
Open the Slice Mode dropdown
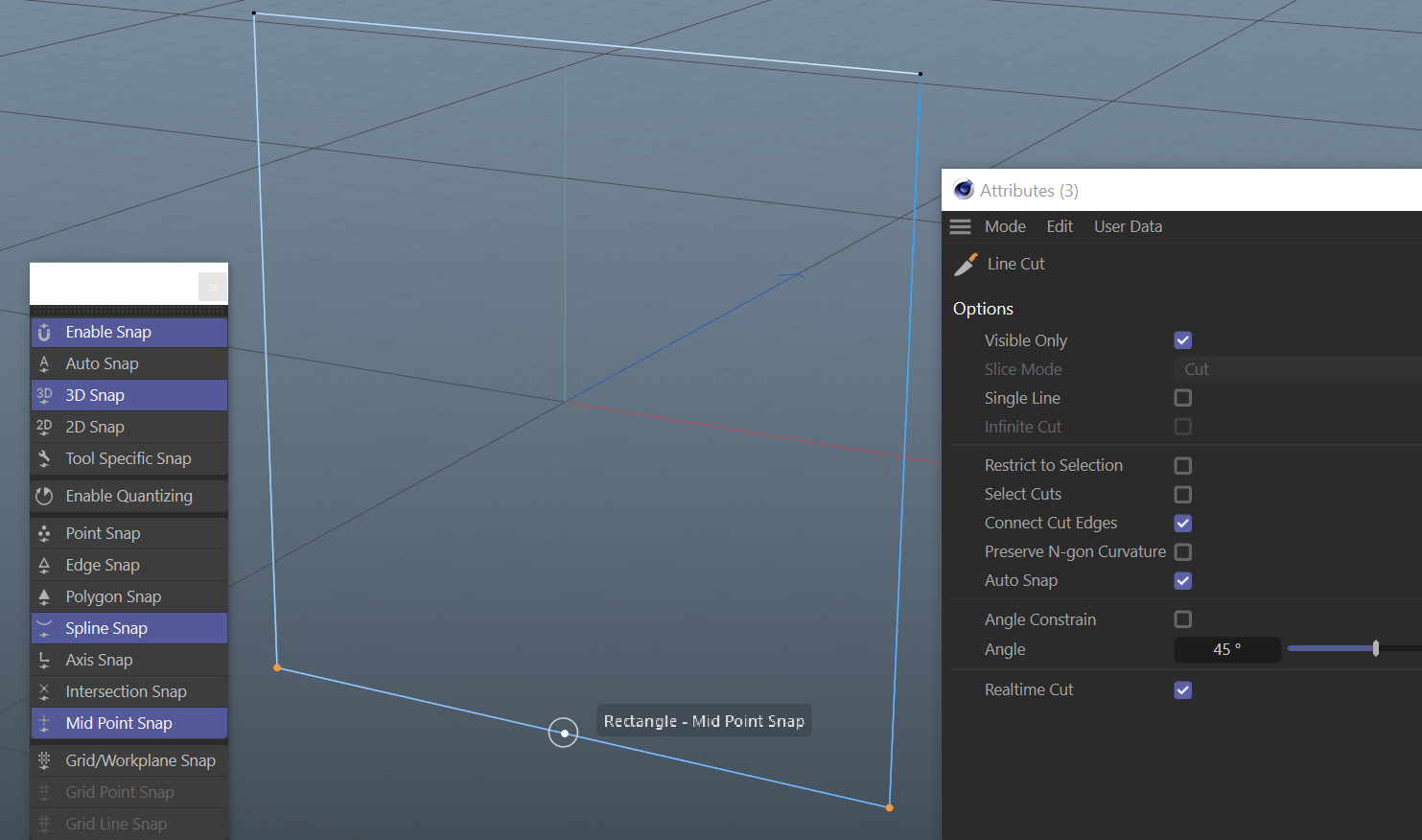[x=1294, y=369]
